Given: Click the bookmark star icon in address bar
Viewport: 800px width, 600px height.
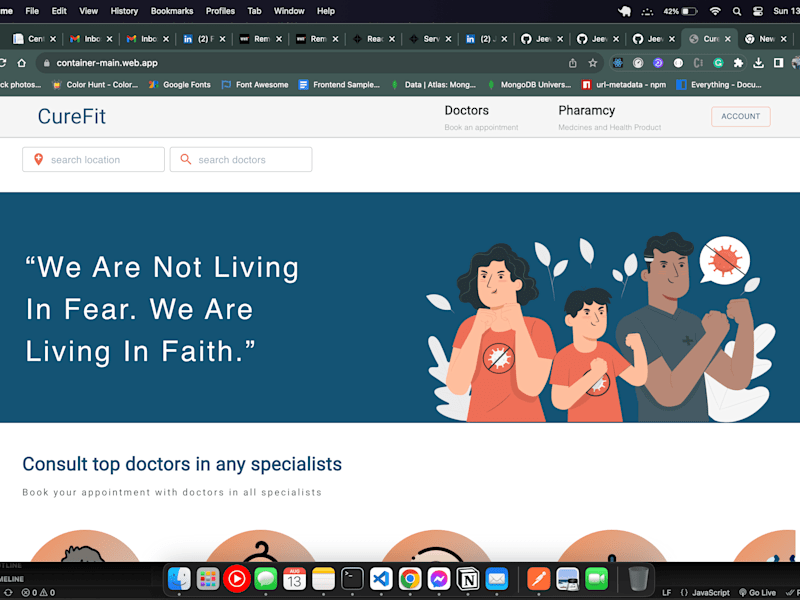Looking at the screenshot, I should [592, 63].
